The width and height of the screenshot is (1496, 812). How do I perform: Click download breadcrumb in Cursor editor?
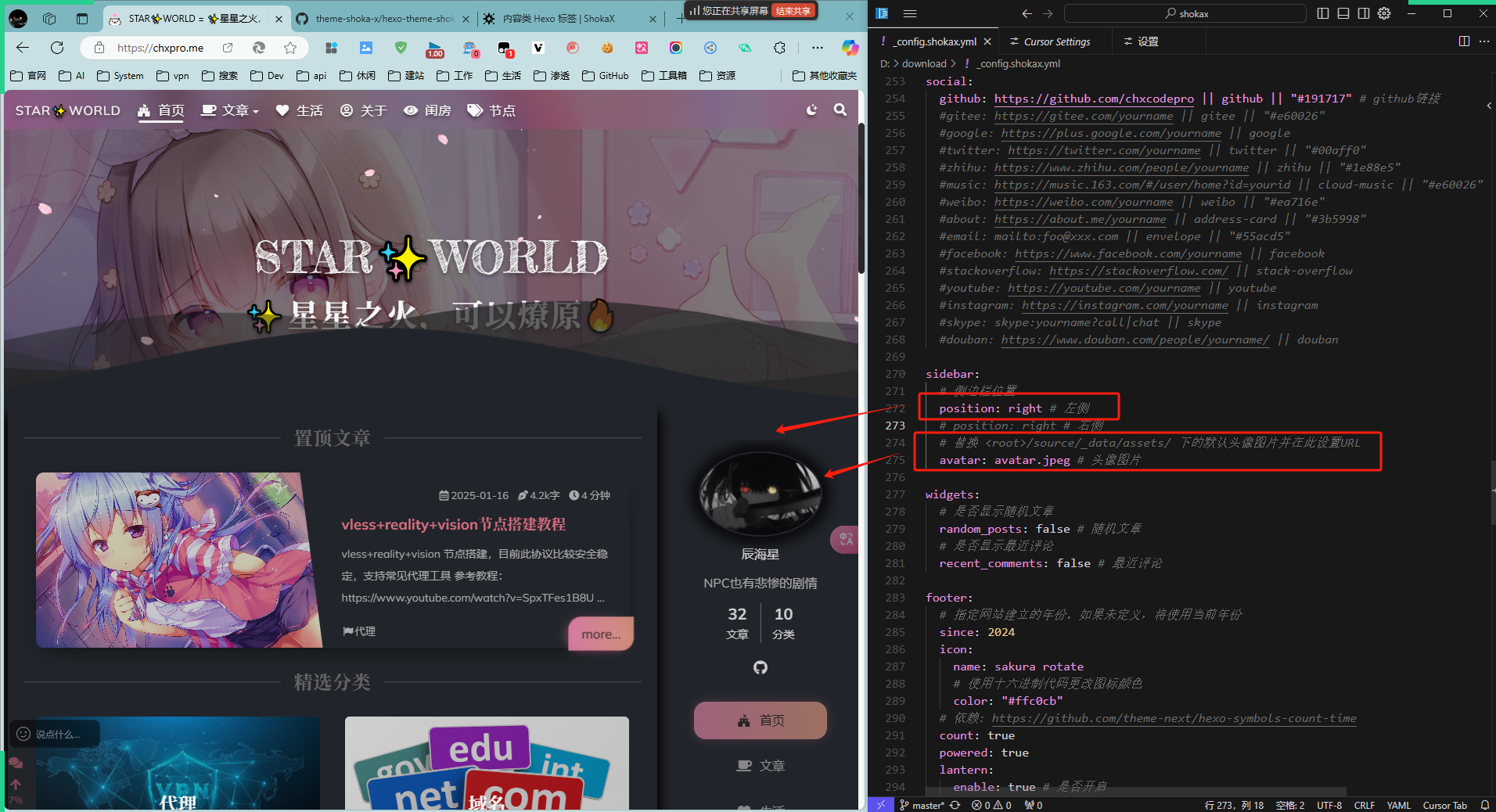coord(924,63)
